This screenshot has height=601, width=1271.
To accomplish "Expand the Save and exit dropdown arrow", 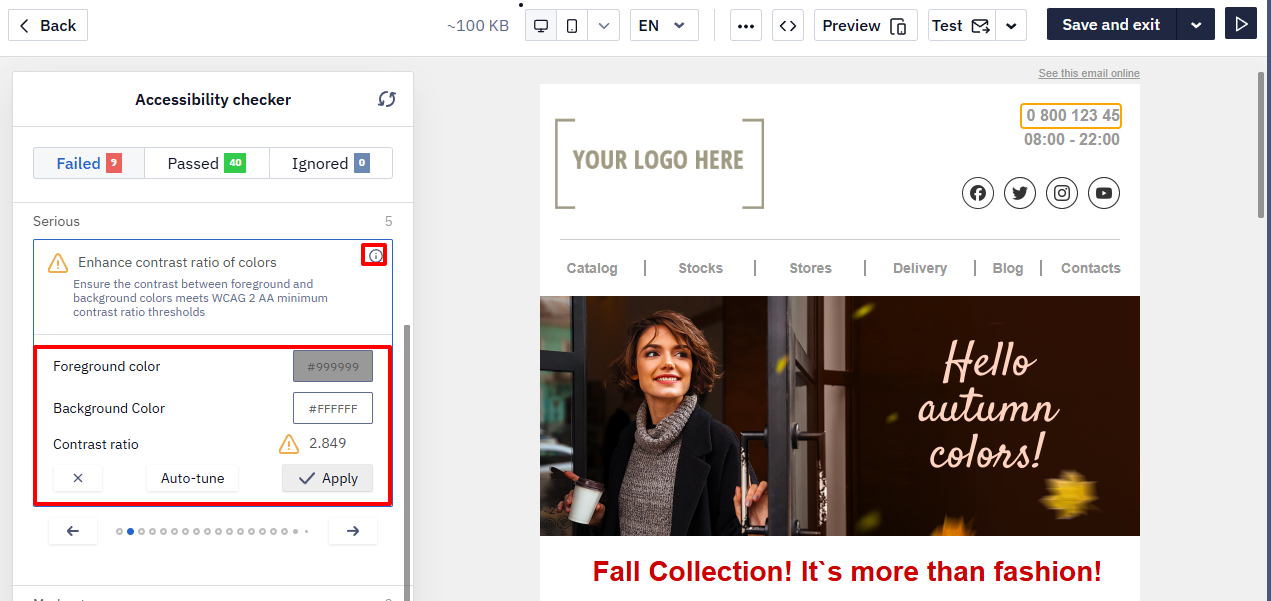I will click(1196, 25).
